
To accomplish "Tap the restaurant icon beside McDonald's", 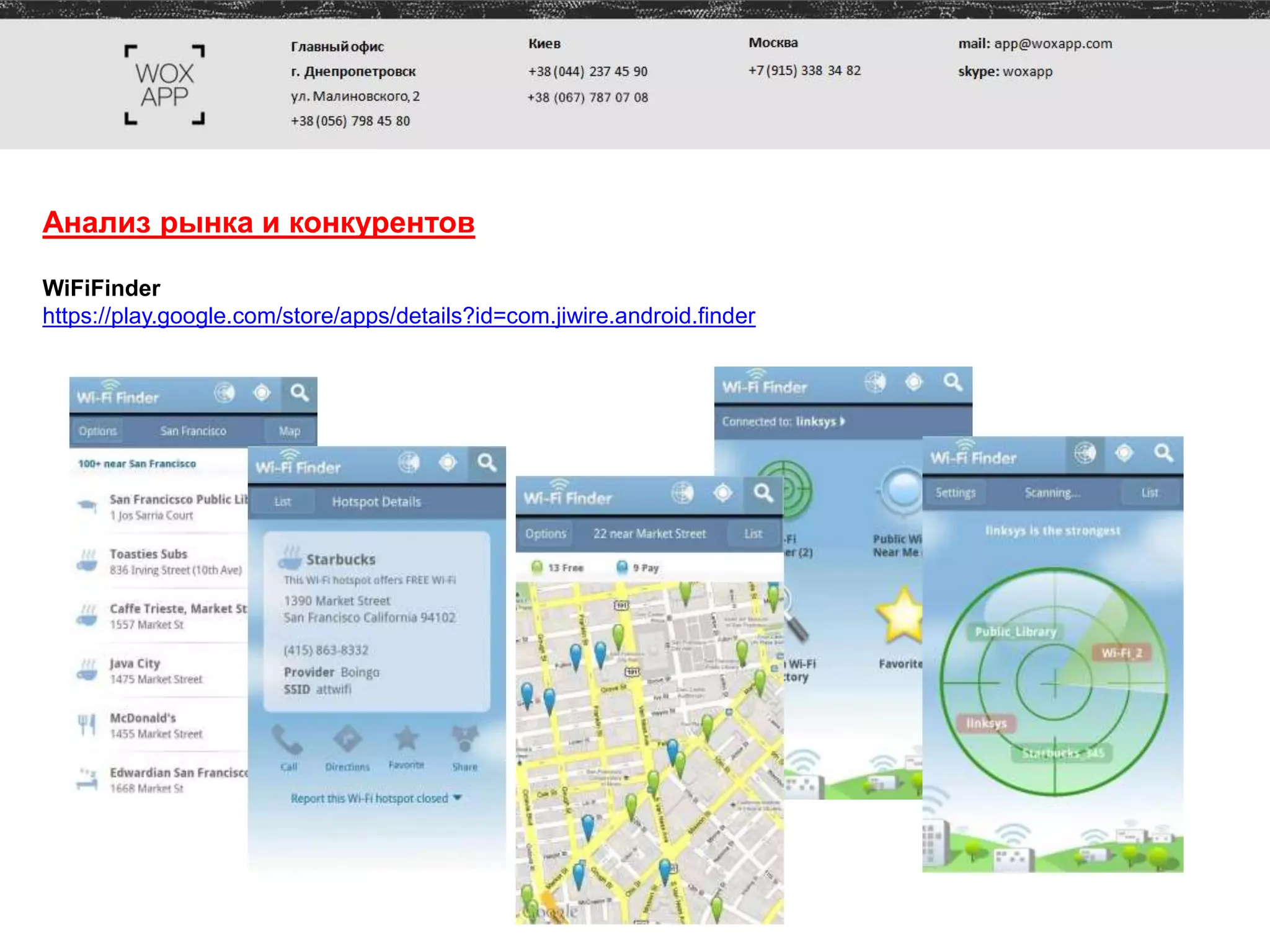I will click(x=87, y=725).
